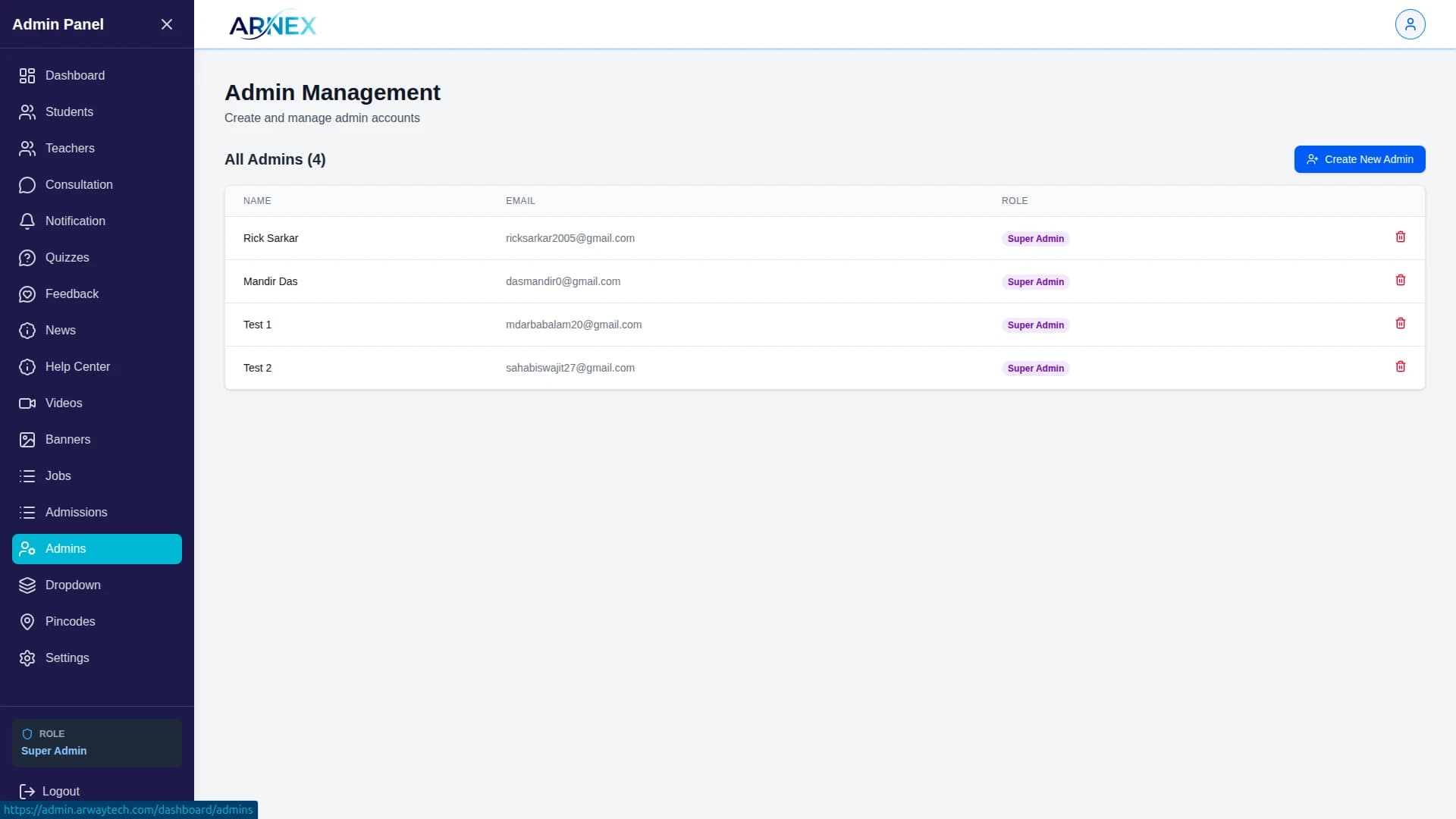Click Super Admin badge for Rick Sarkar
Viewport: 1456px width, 819px height.
point(1035,239)
